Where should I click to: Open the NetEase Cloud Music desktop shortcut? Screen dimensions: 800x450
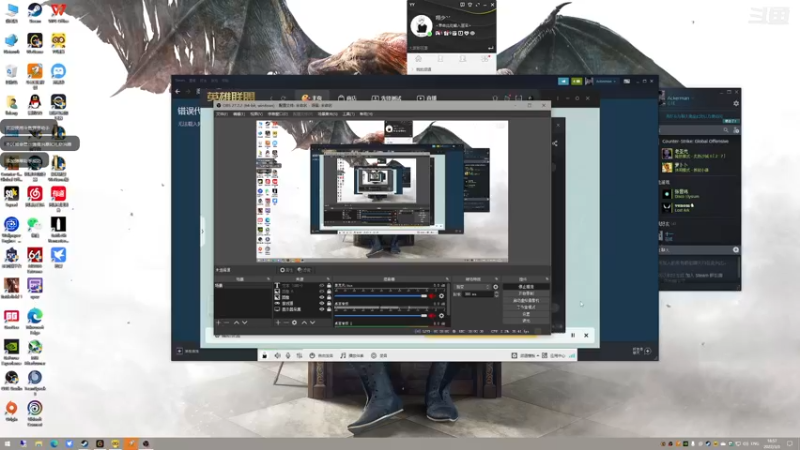(35, 194)
